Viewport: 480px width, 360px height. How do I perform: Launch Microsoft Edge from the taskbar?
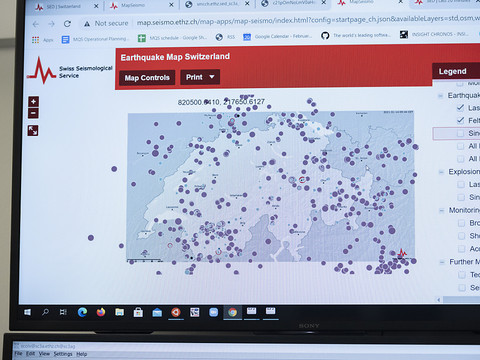click(82, 312)
